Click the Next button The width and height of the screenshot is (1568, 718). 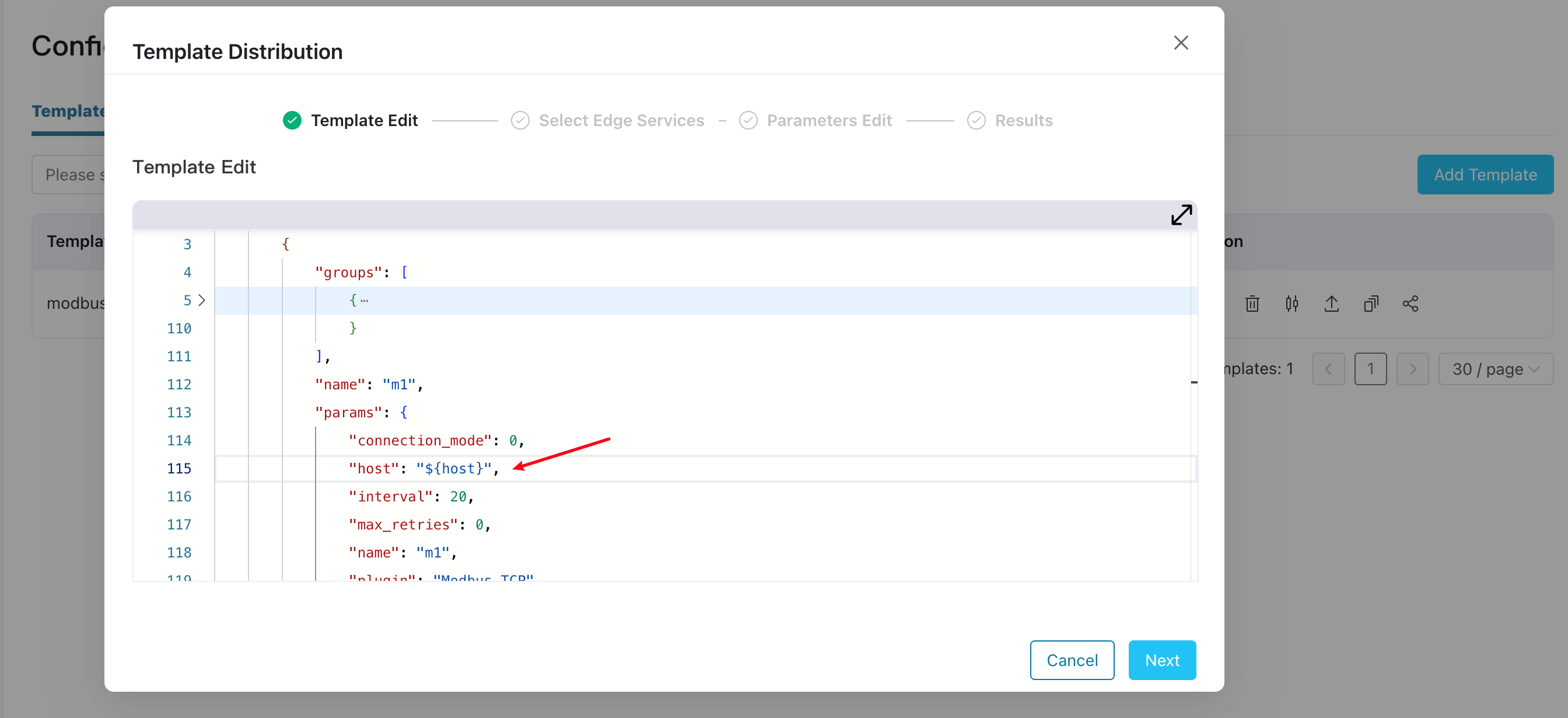tap(1161, 660)
